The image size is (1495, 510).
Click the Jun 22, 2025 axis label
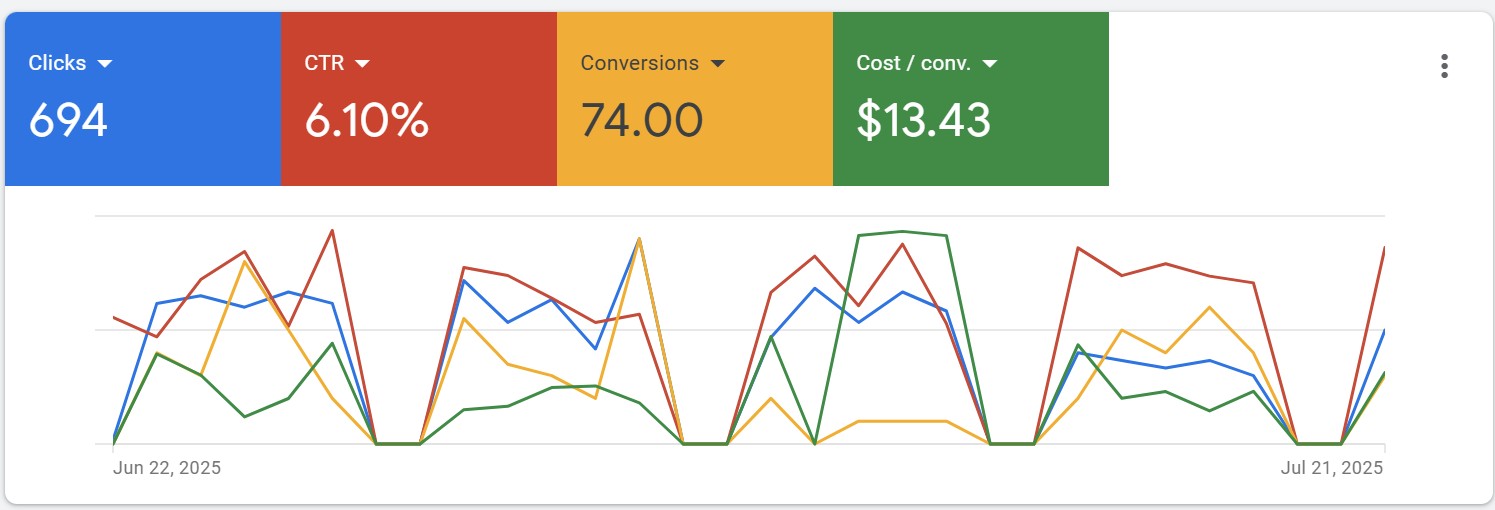pos(167,468)
